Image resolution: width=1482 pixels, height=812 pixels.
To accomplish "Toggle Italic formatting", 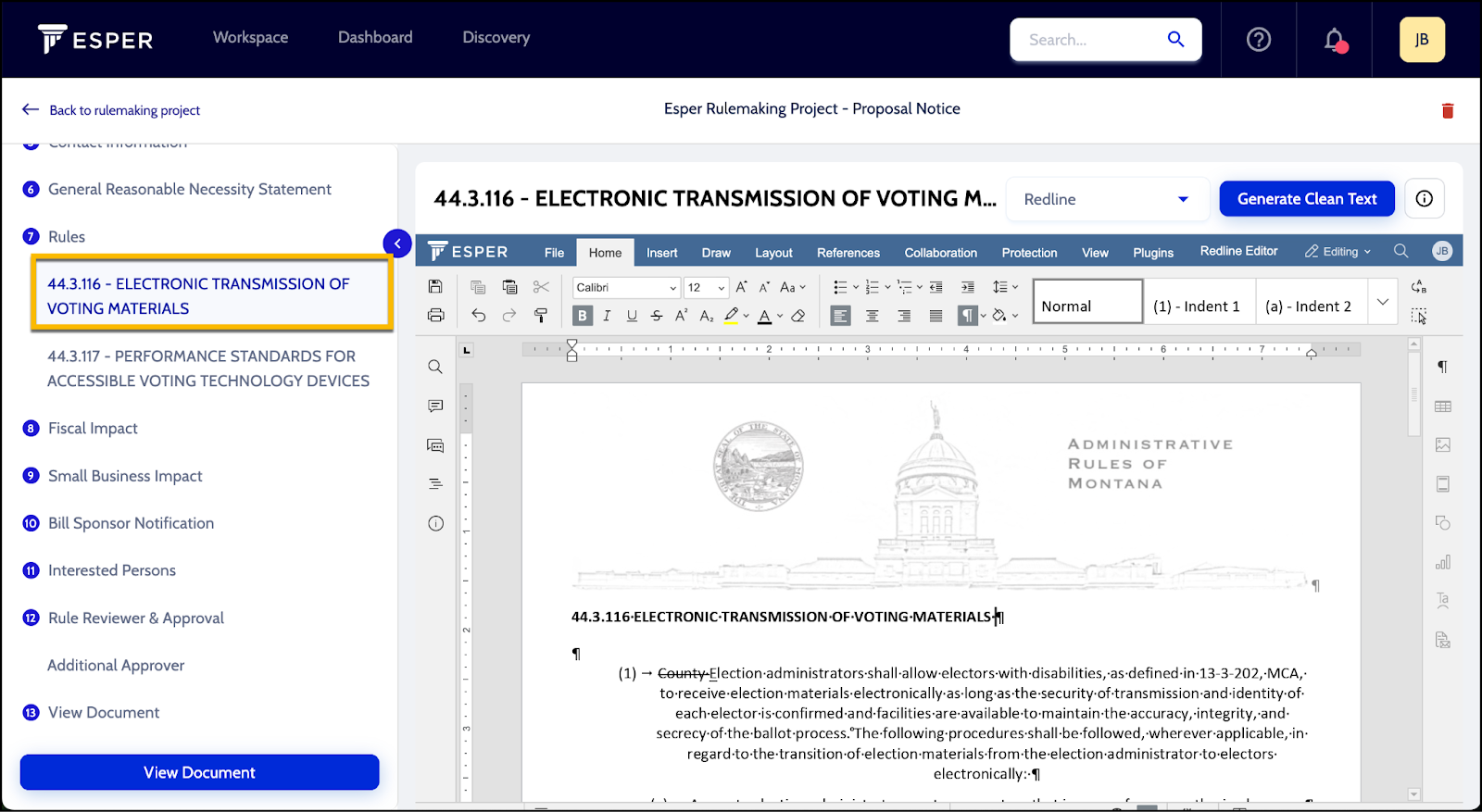I will [607, 316].
